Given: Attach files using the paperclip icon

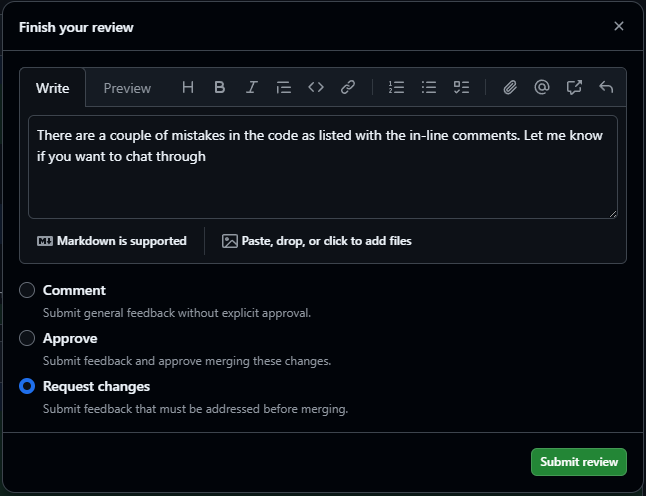Looking at the screenshot, I should (x=510, y=88).
